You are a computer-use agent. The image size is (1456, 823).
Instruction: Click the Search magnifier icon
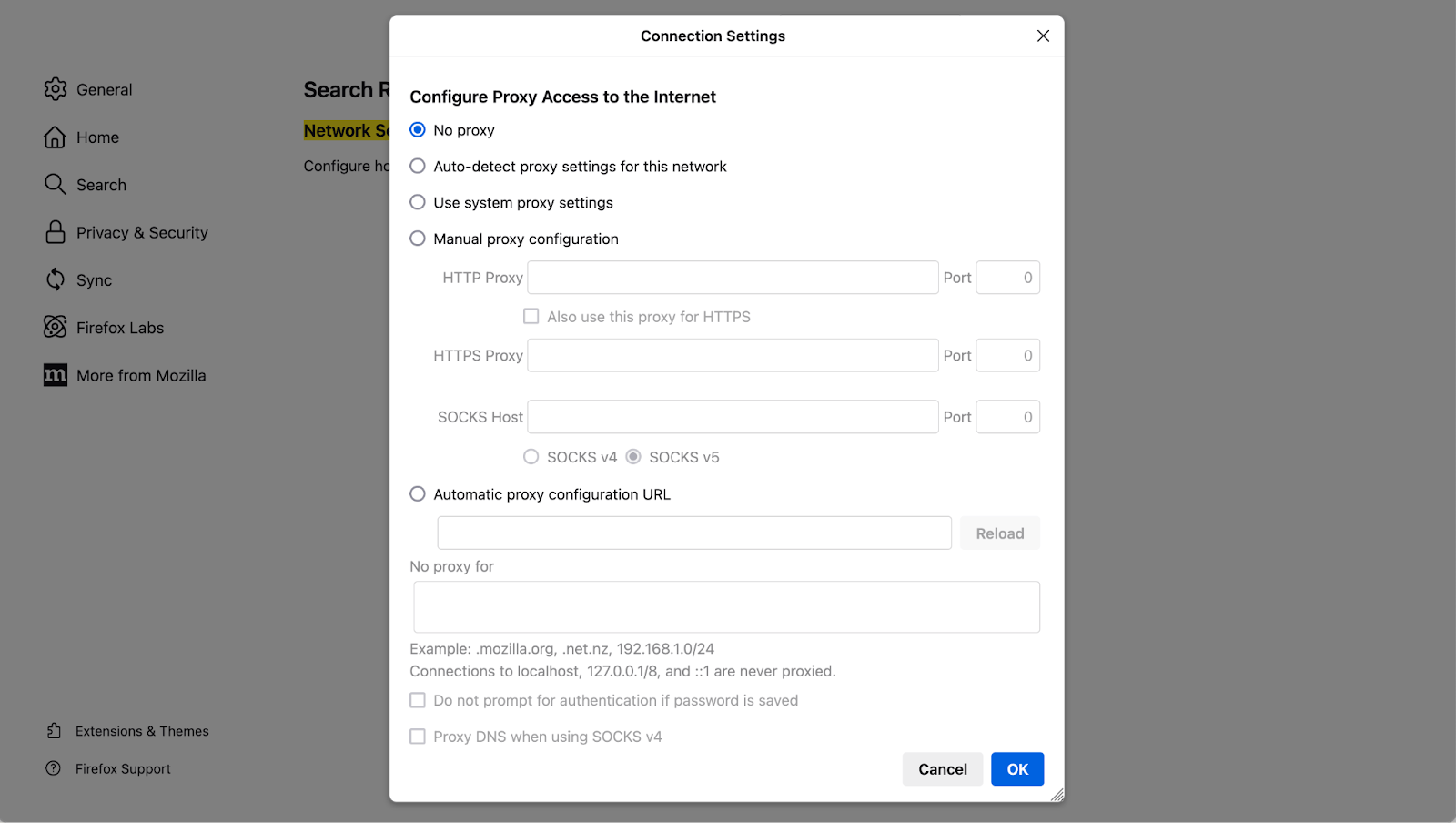[x=56, y=185]
